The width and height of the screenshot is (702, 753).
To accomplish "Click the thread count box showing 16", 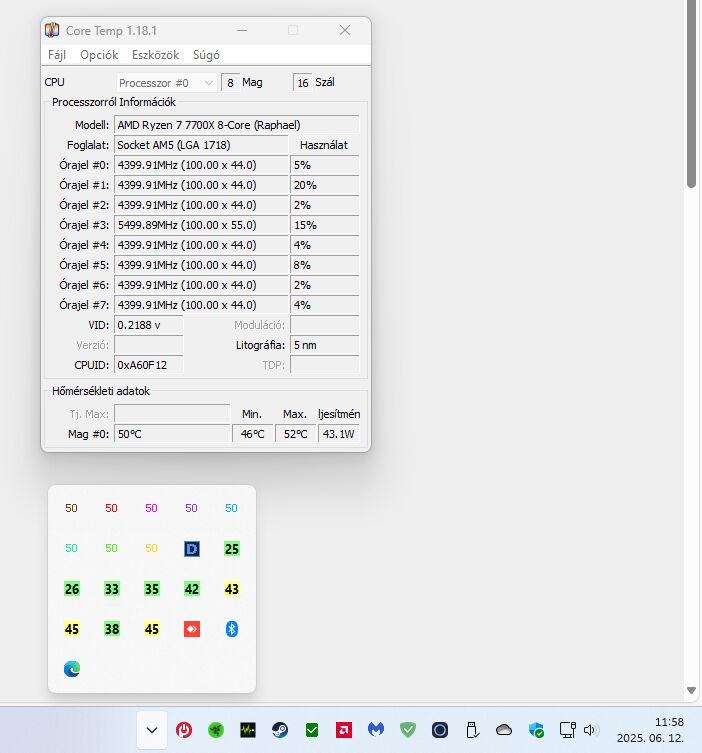I will [303, 83].
